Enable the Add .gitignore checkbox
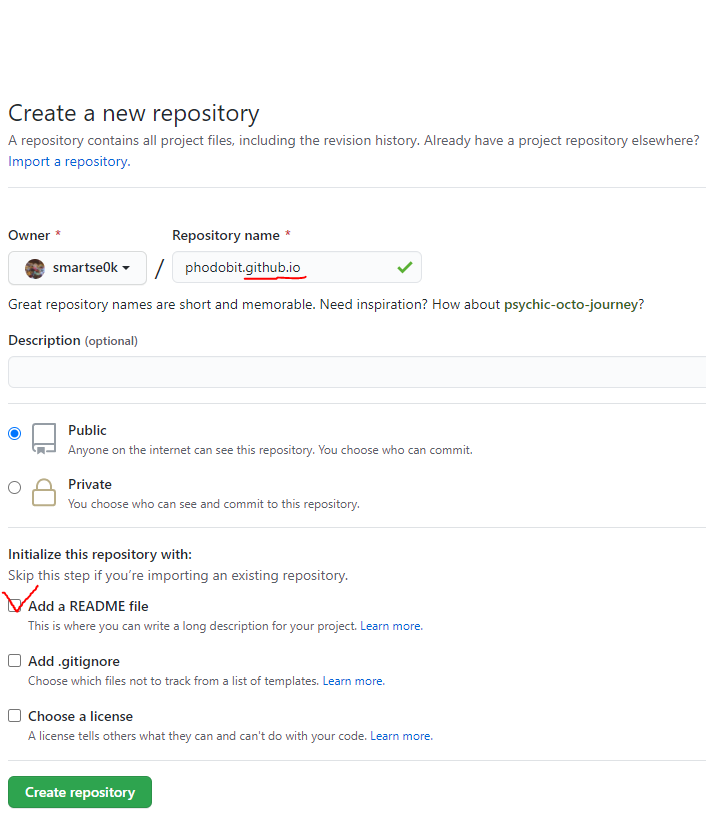This screenshot has width=706, height=823. pos(15,661)
